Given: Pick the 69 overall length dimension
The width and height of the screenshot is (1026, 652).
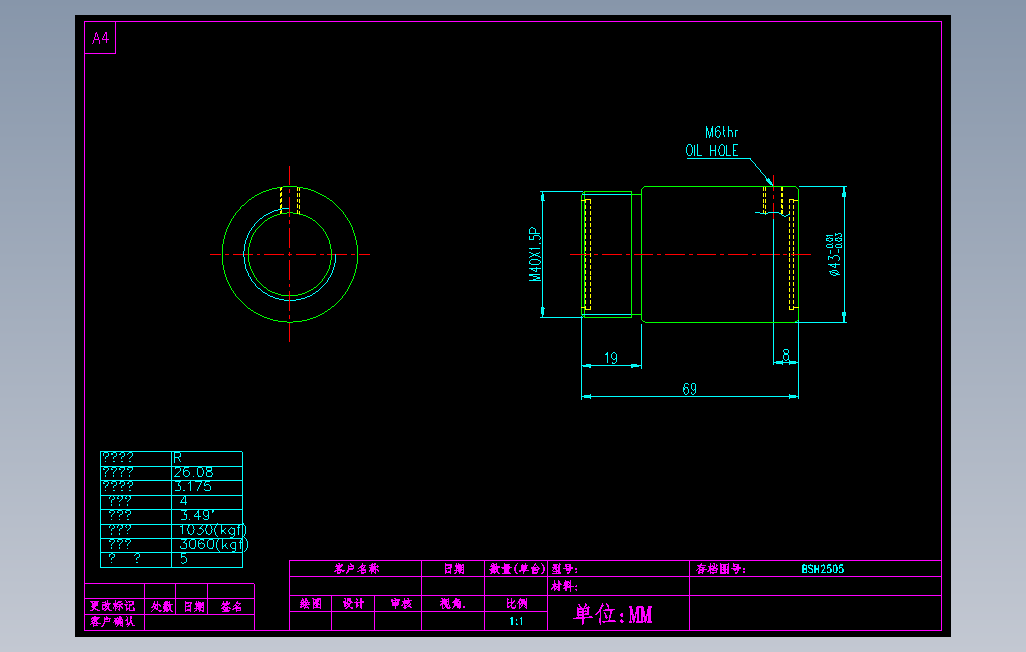Looking at the screenshot, I should (x=690, y=389).
